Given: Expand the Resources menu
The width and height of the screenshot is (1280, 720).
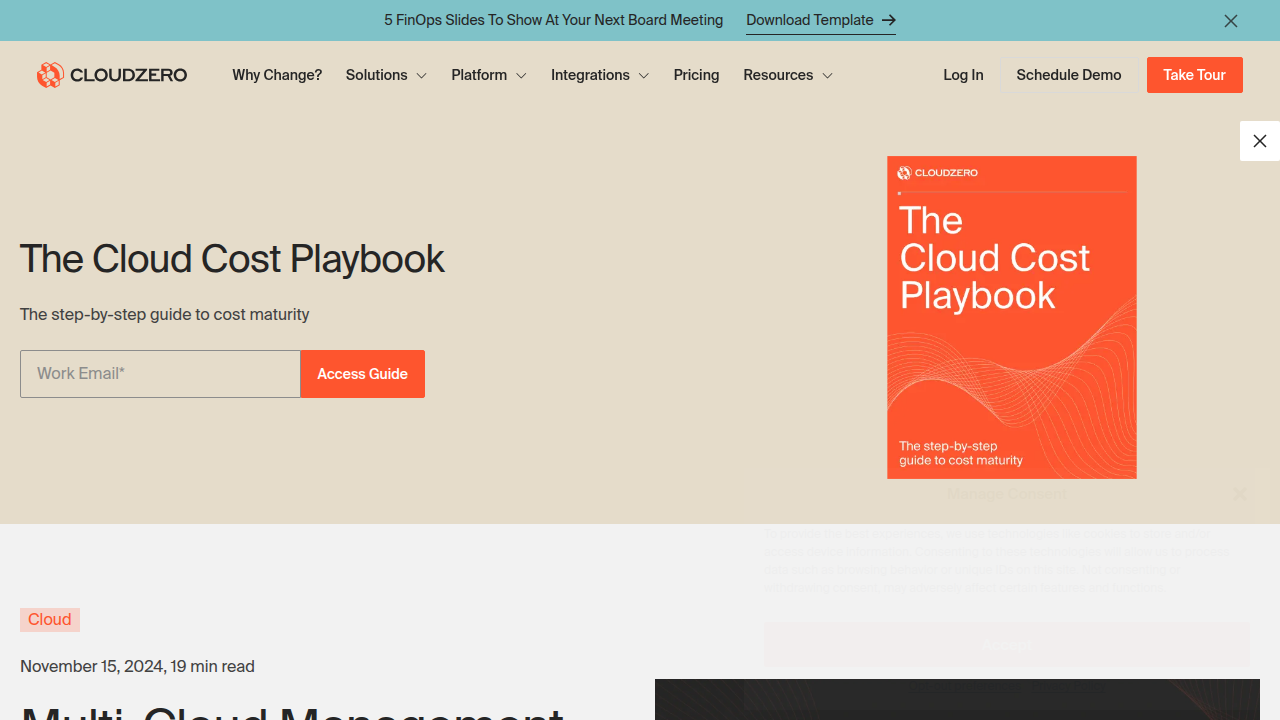Looking at the screenshot, I should [788, 75].
